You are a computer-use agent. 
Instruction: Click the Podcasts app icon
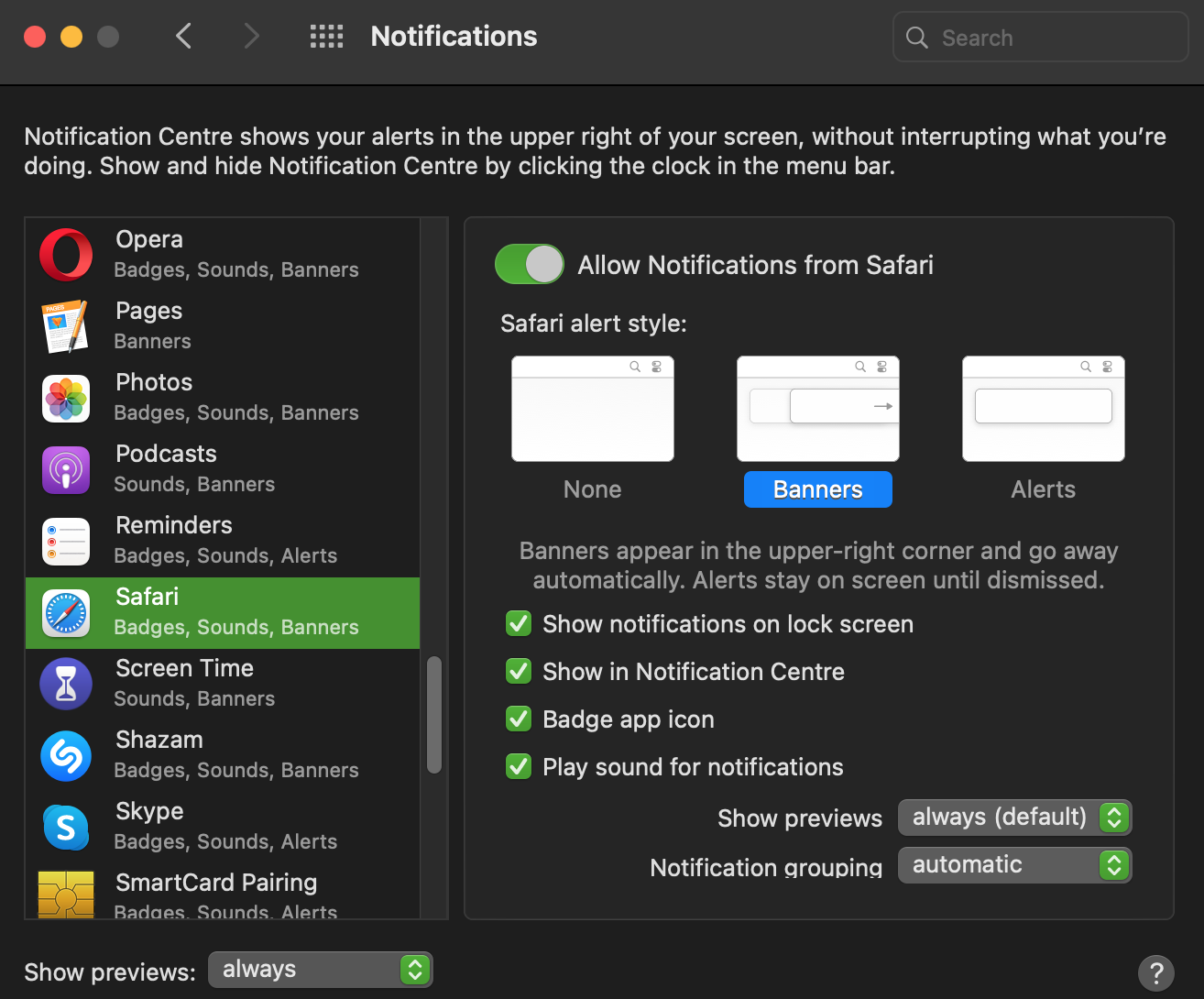66,469
